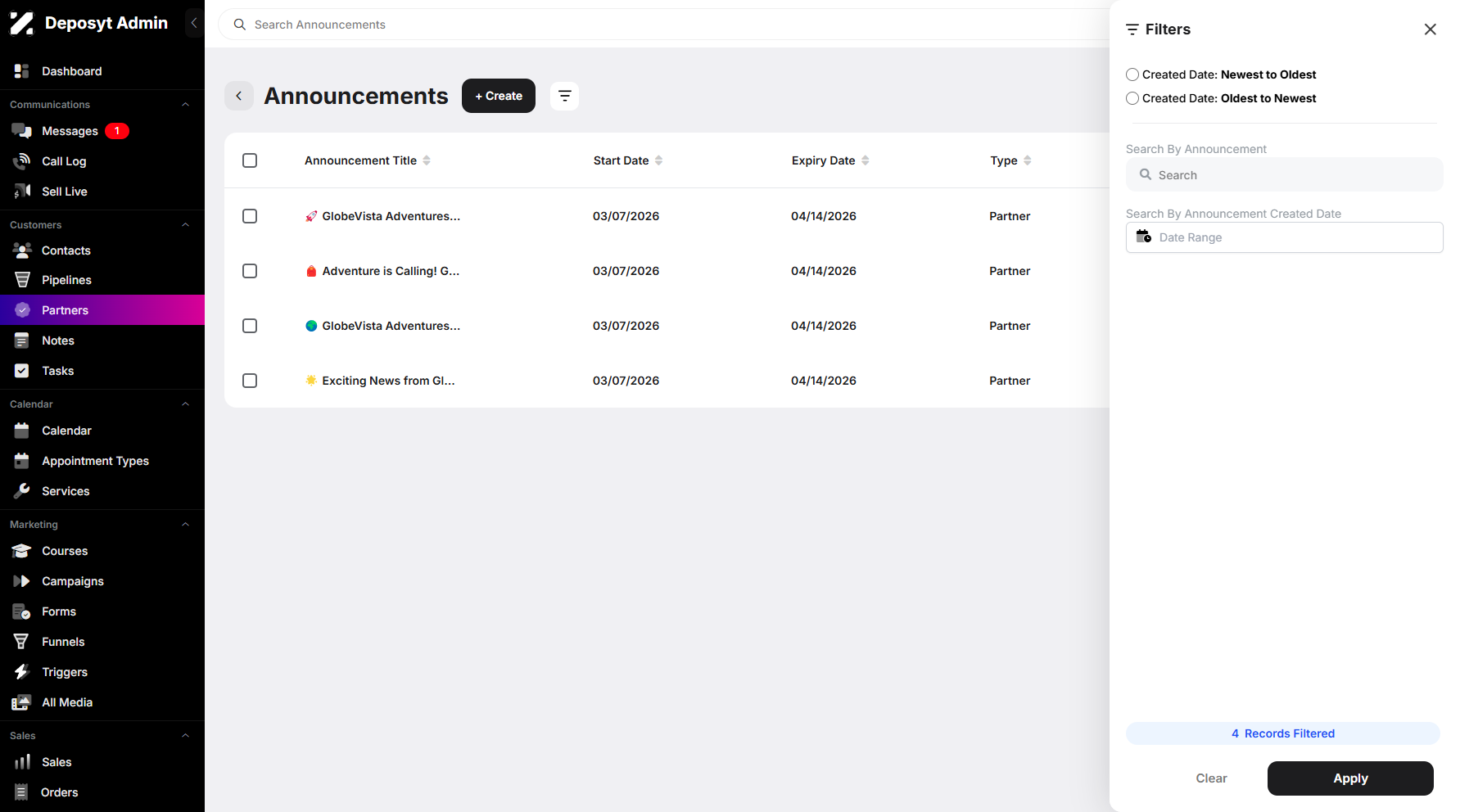Click the All Media icon
The width and height of the screenshot is (1460, 812).
pyautogui.click(x=22, y=702)
